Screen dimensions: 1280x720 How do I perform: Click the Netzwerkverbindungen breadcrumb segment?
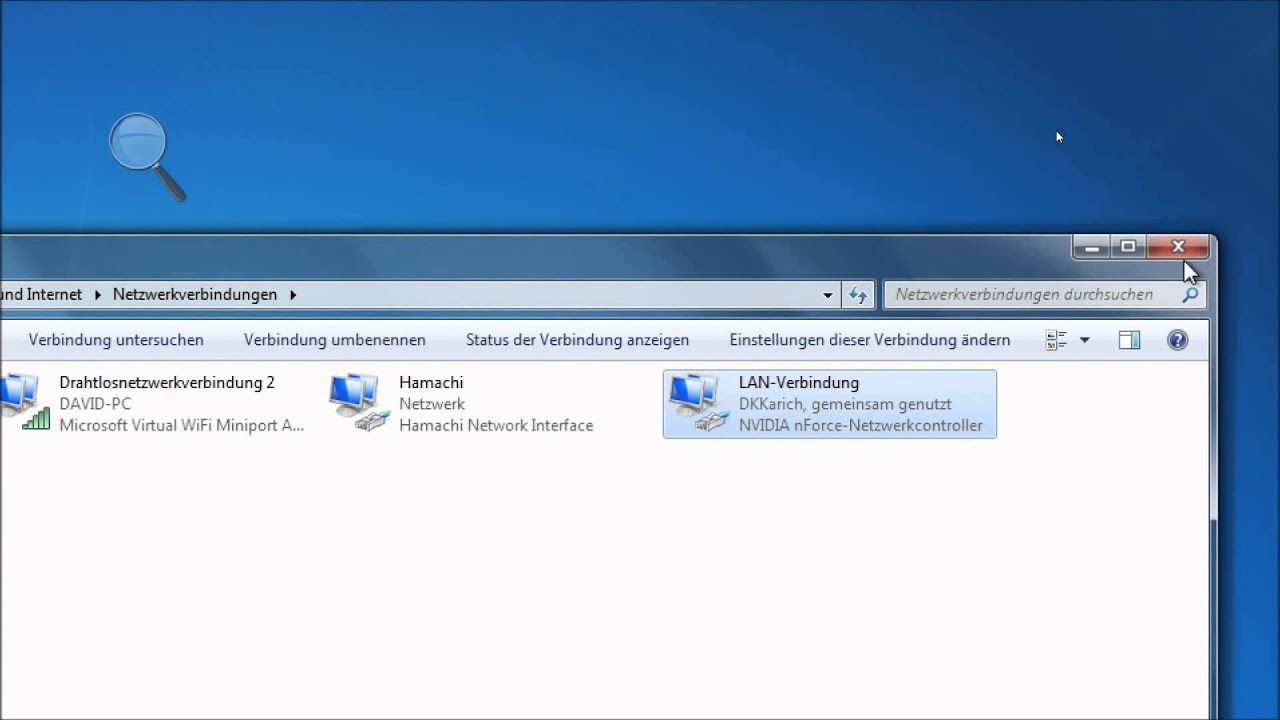195,295
